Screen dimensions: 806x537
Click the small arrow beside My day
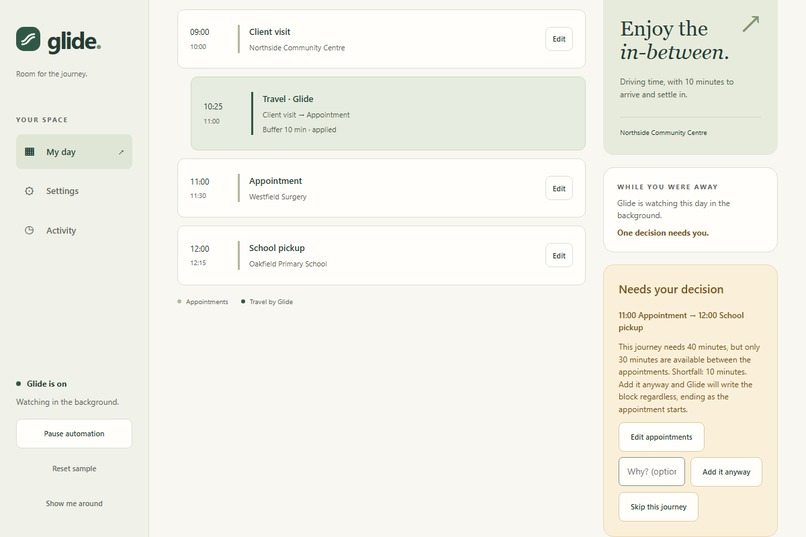121,152
